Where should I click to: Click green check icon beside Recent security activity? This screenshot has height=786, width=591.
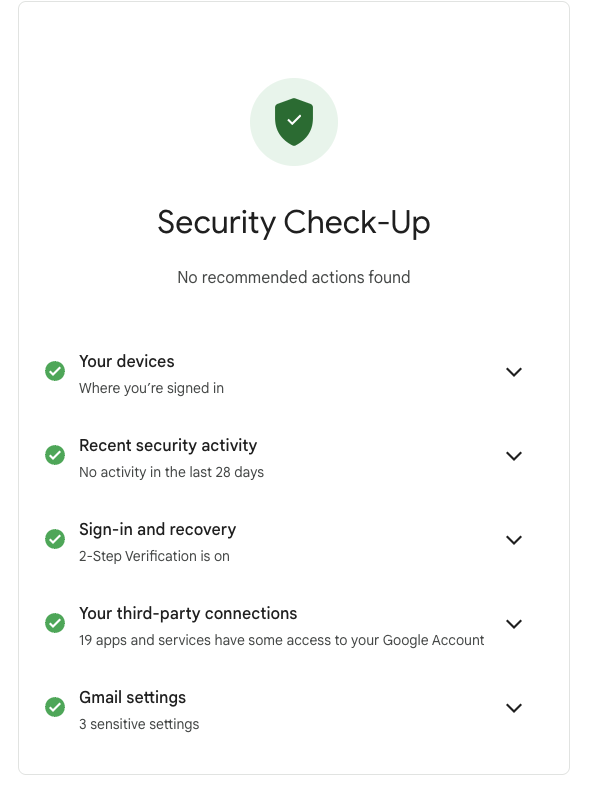pos(55,455)
